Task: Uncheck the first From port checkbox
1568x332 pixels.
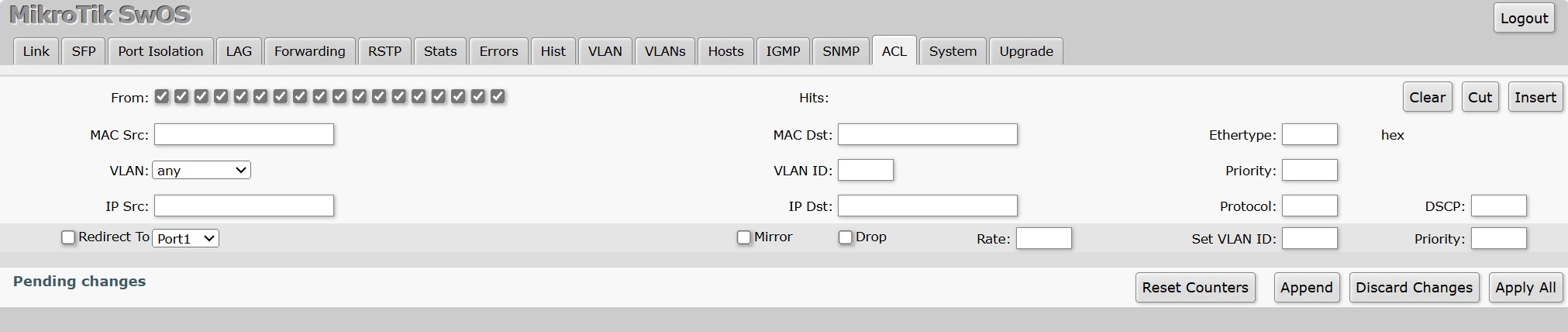Action: point(162,96)
